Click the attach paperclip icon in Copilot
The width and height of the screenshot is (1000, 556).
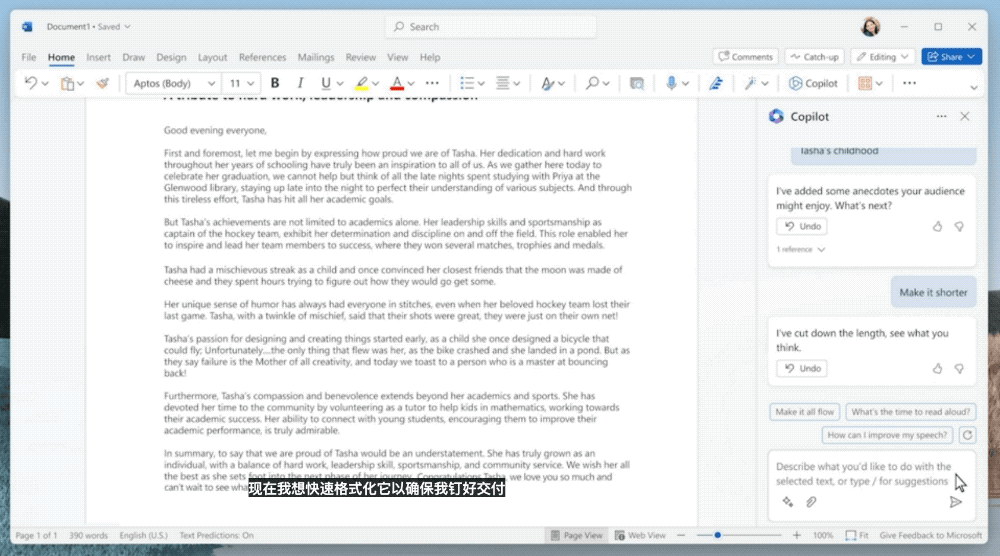(x=811, y=502)
